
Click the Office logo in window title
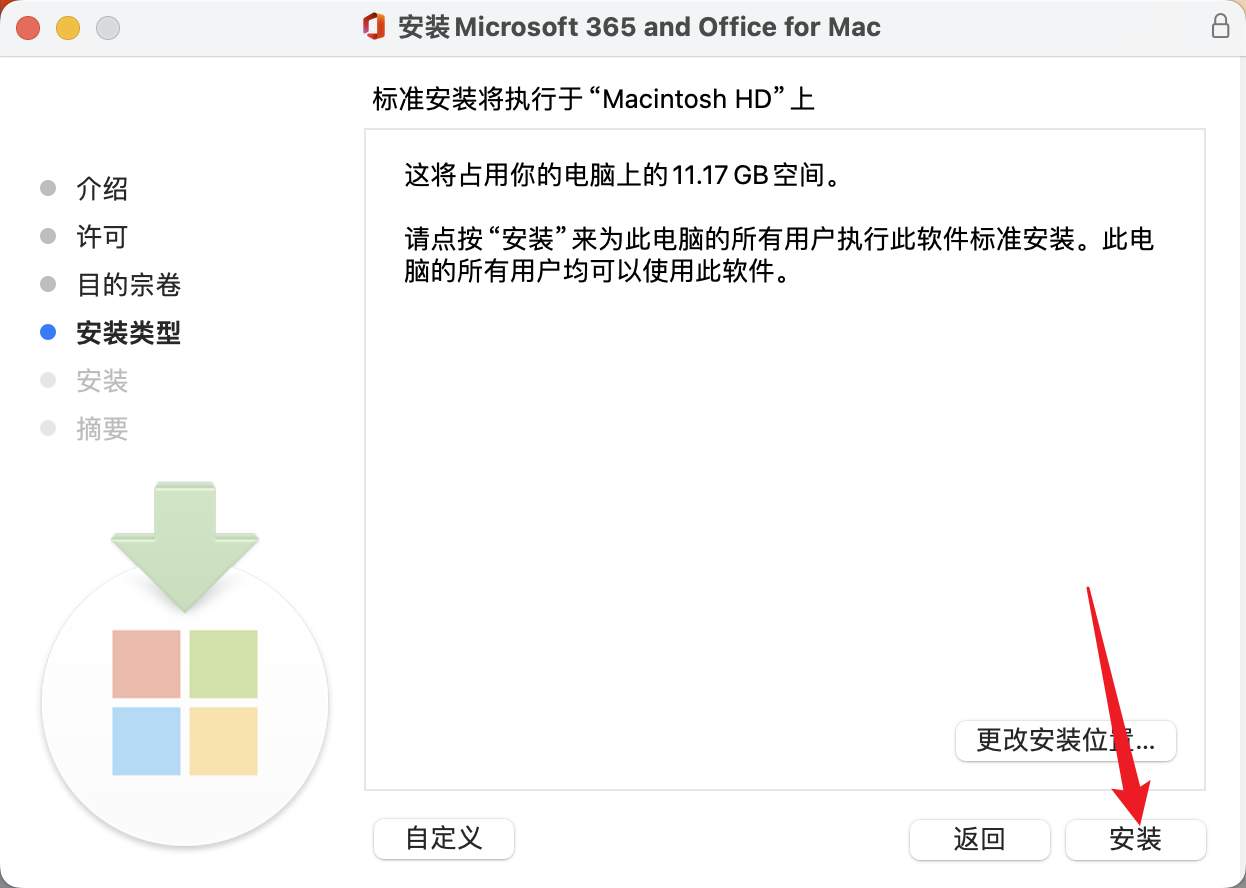(x=375, y=27)
